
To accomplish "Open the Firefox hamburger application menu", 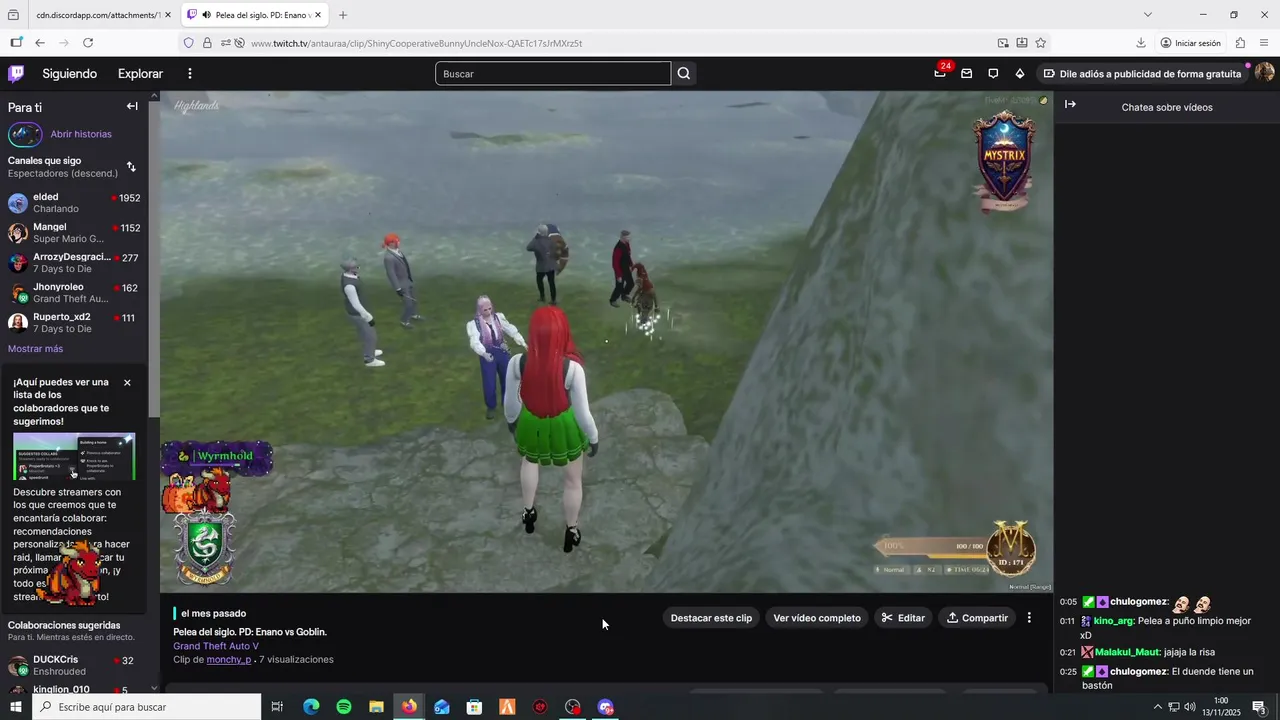I will click(x=1264, y=43).
